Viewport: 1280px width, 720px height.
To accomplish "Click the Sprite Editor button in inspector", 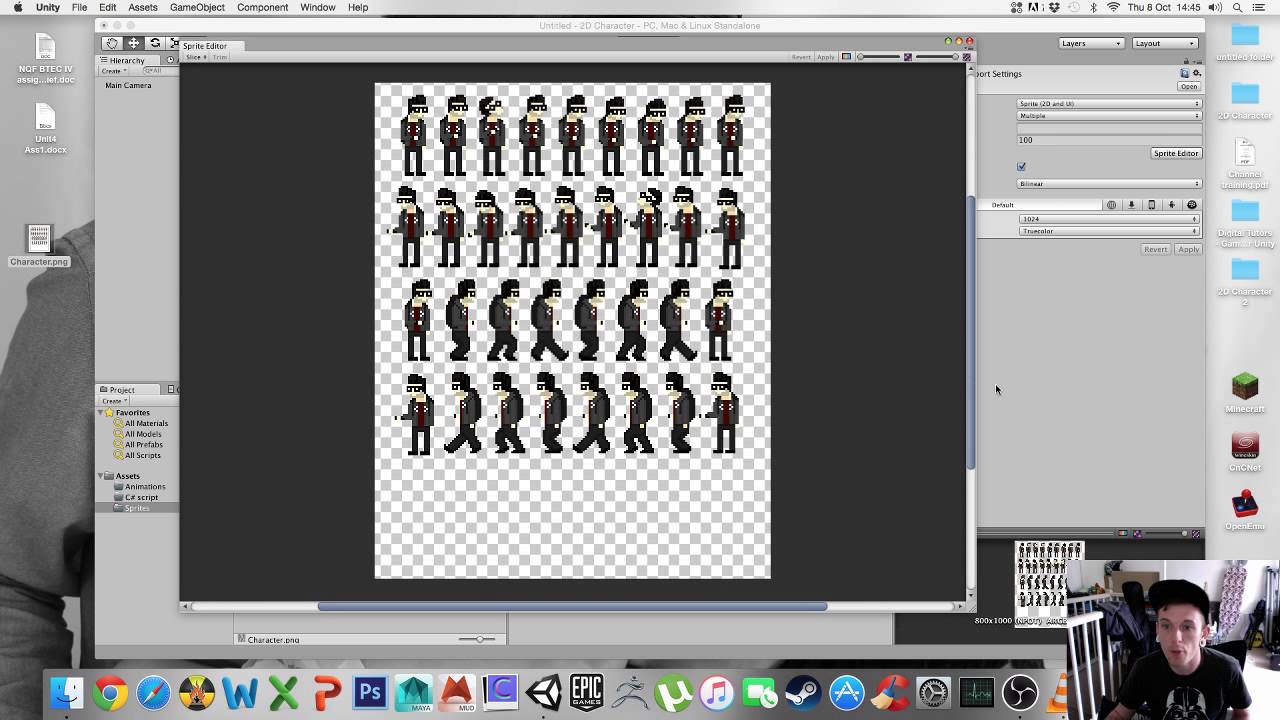I will (x=1176, y=153).
